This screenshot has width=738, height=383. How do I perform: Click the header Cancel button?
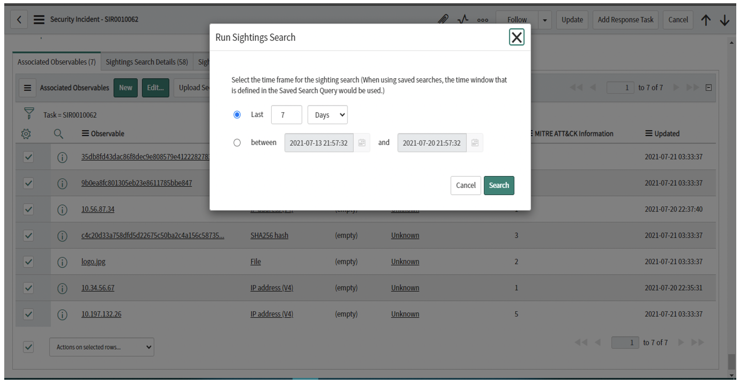coord(678,20)
